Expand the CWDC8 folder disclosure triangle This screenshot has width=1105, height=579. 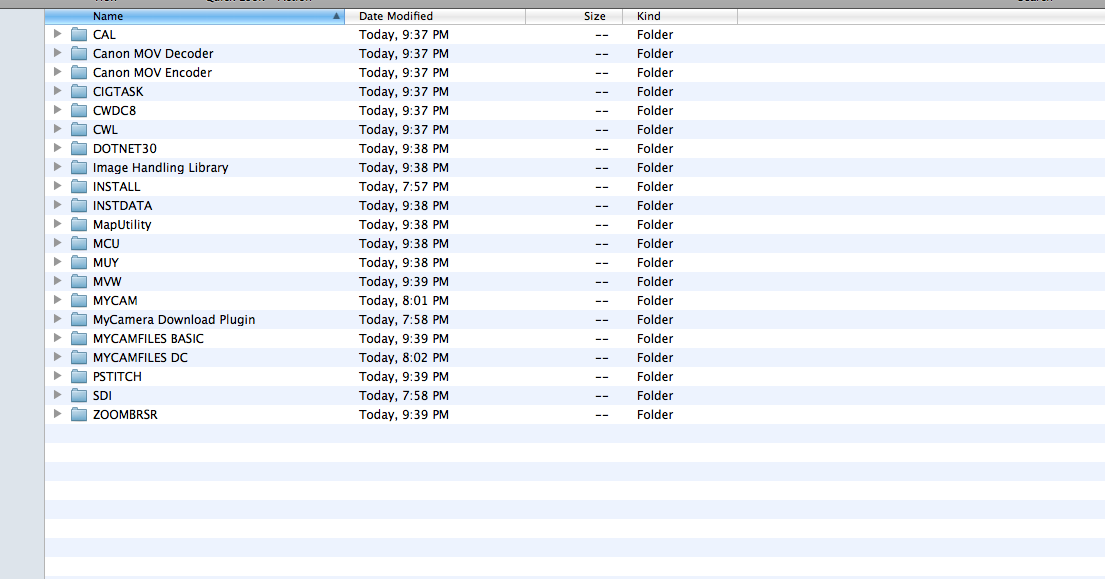pos(58,110)
